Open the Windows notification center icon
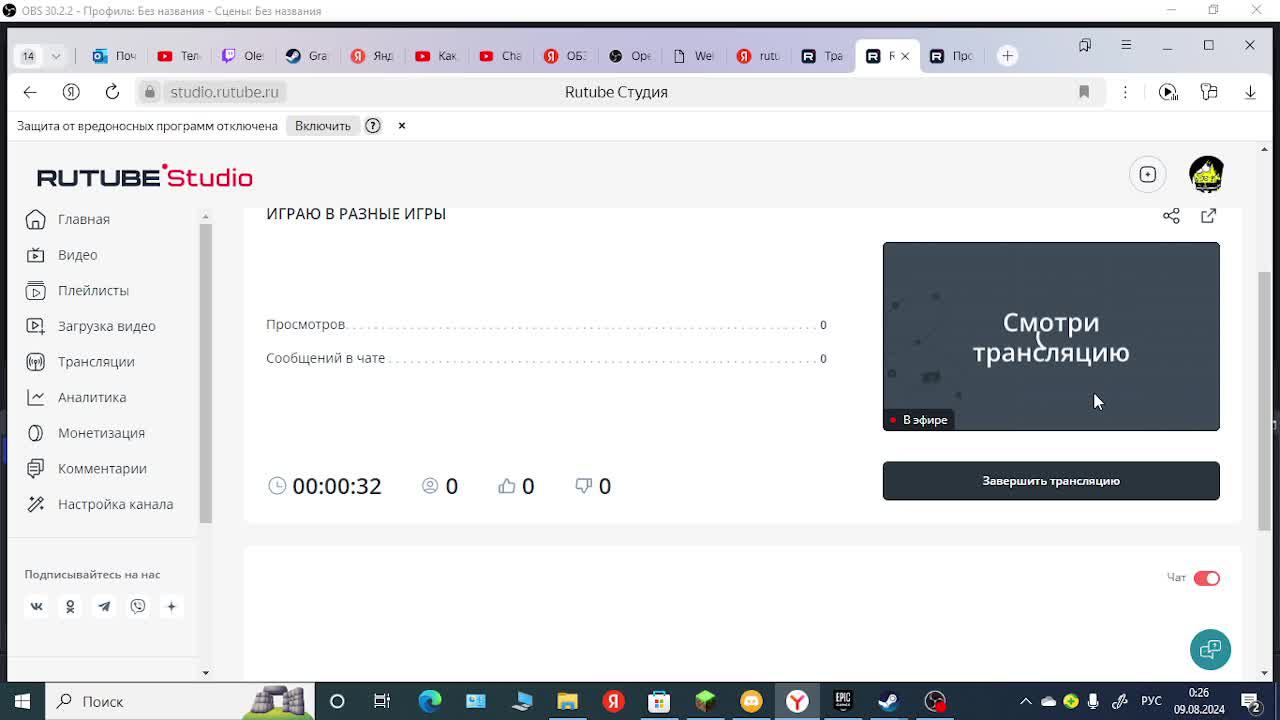The image size is (1280, 720). click(1251, 701)
